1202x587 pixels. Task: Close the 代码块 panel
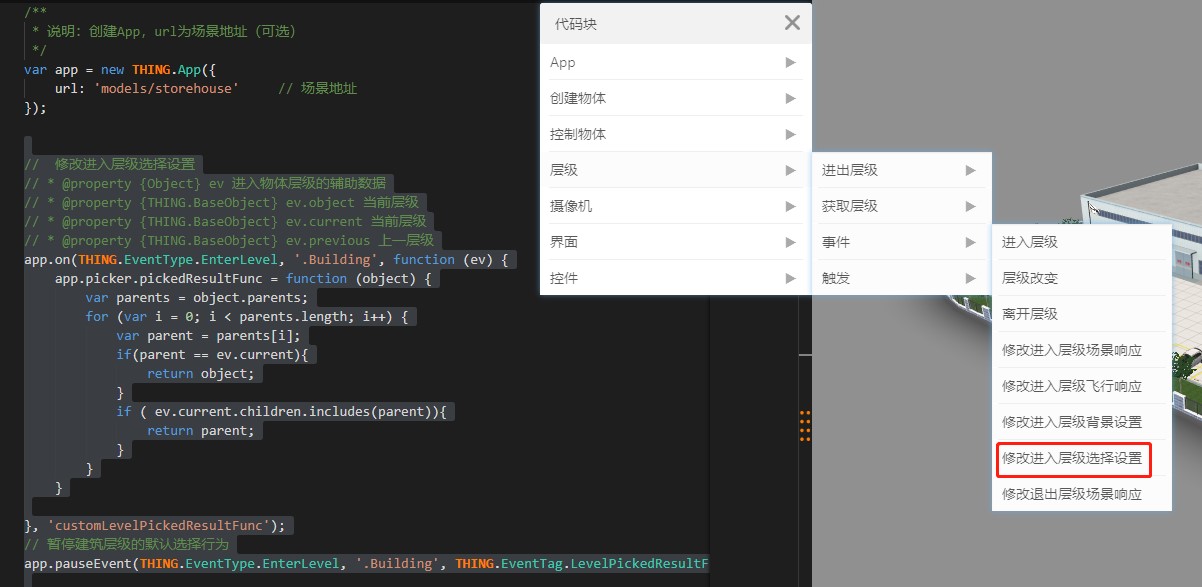click(x=793, y=23)
